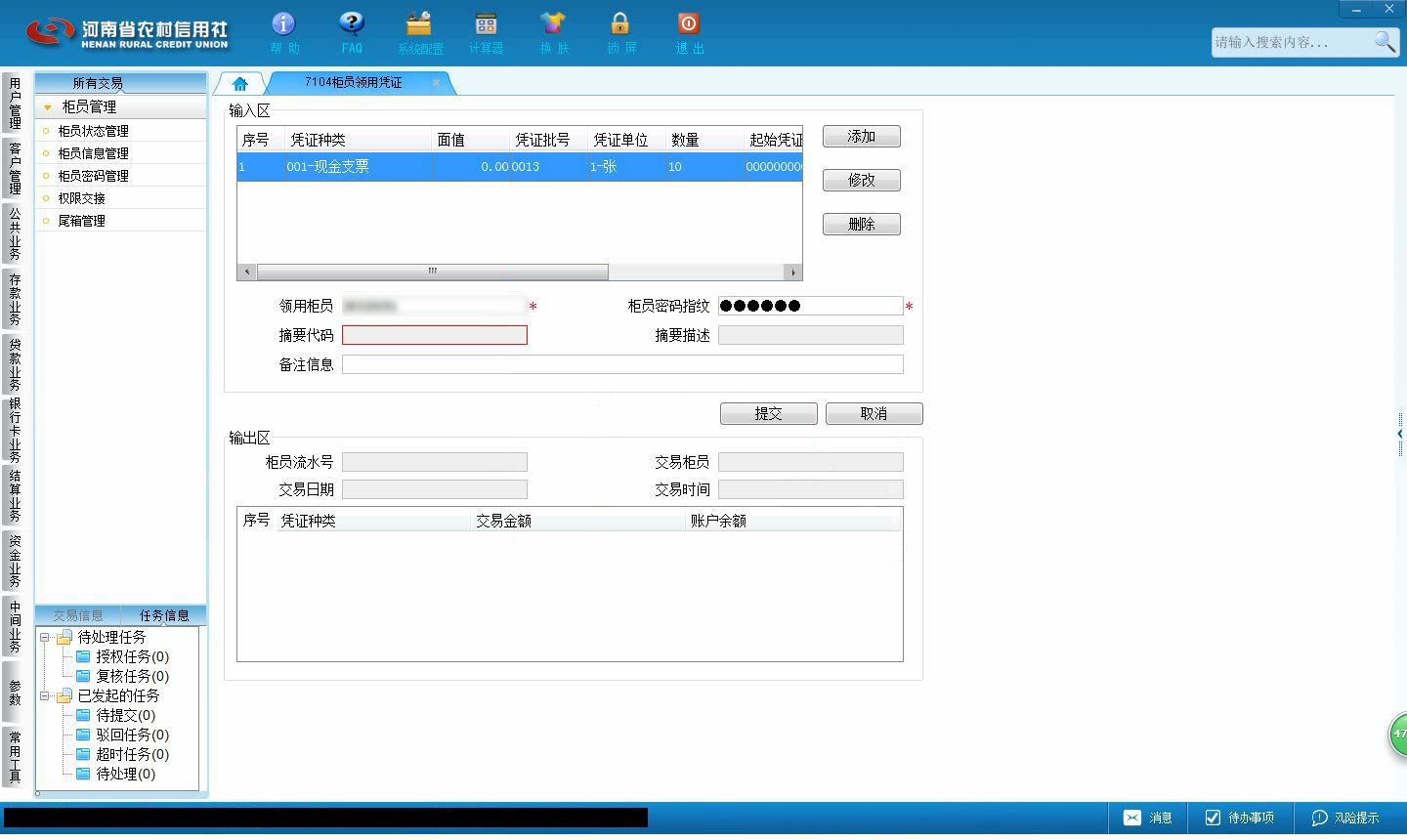Open the 用户管理 side tab
Screen dimensions: 1407x840
click(x=14, y=103)
